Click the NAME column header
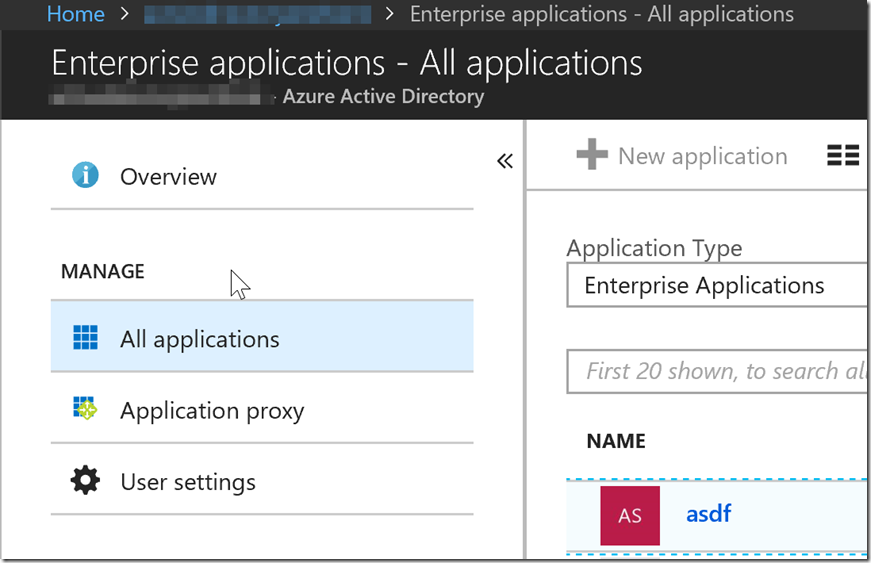Viewport: 871px width, 563px height. click(x=616, y=441)
